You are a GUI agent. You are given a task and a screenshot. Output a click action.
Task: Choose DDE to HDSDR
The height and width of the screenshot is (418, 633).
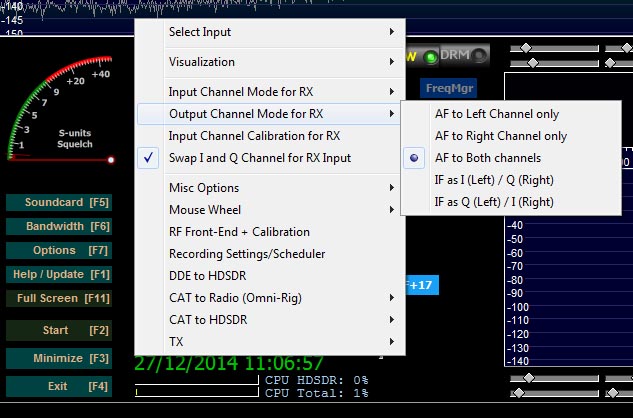(x=270, y=276)
